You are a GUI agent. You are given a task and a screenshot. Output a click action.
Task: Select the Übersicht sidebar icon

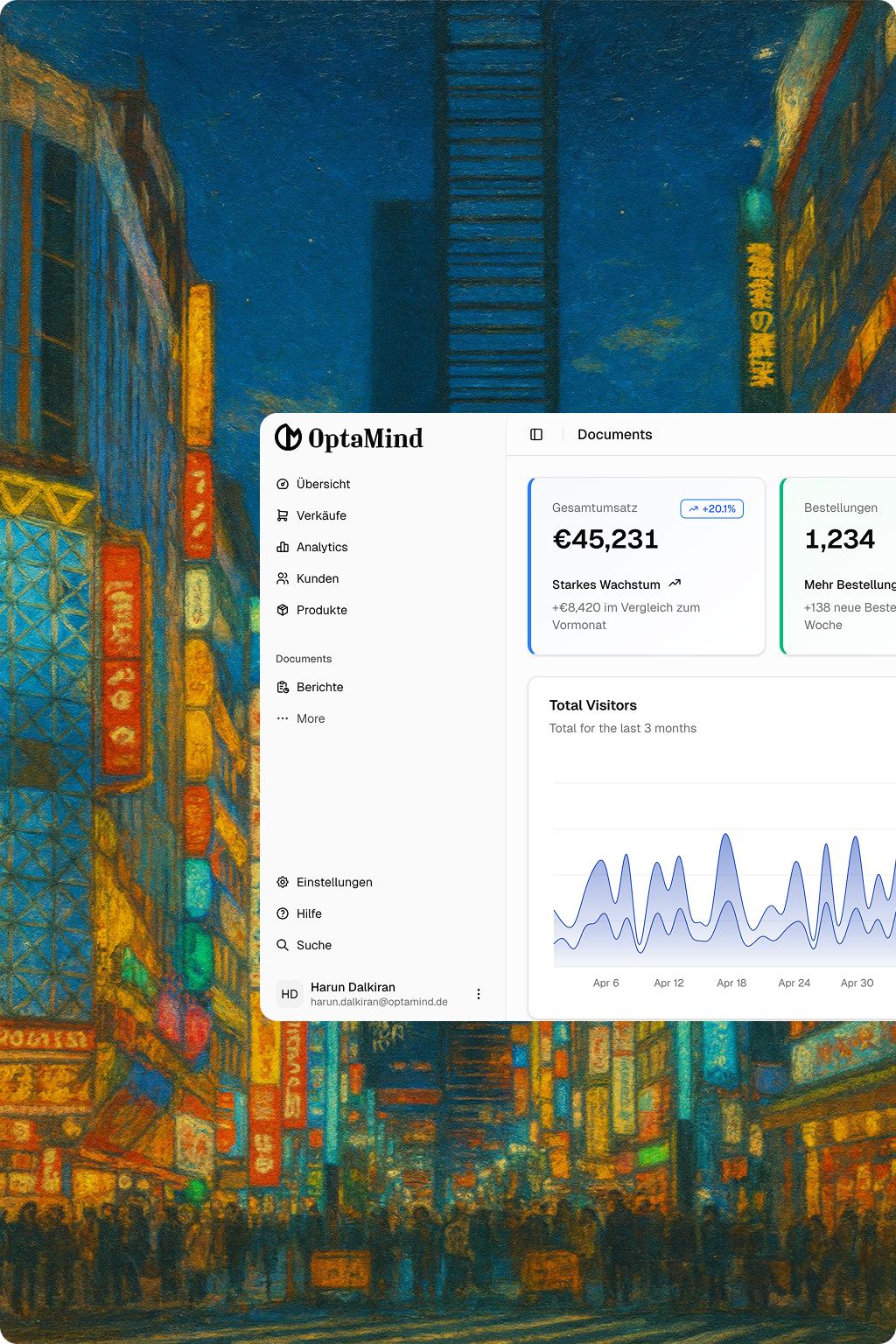point(283,484)
